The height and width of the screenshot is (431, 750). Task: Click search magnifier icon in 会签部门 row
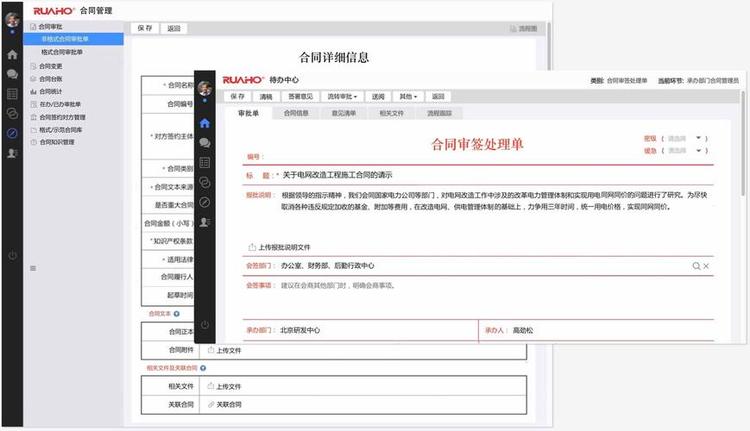click(x=696, y=266)
